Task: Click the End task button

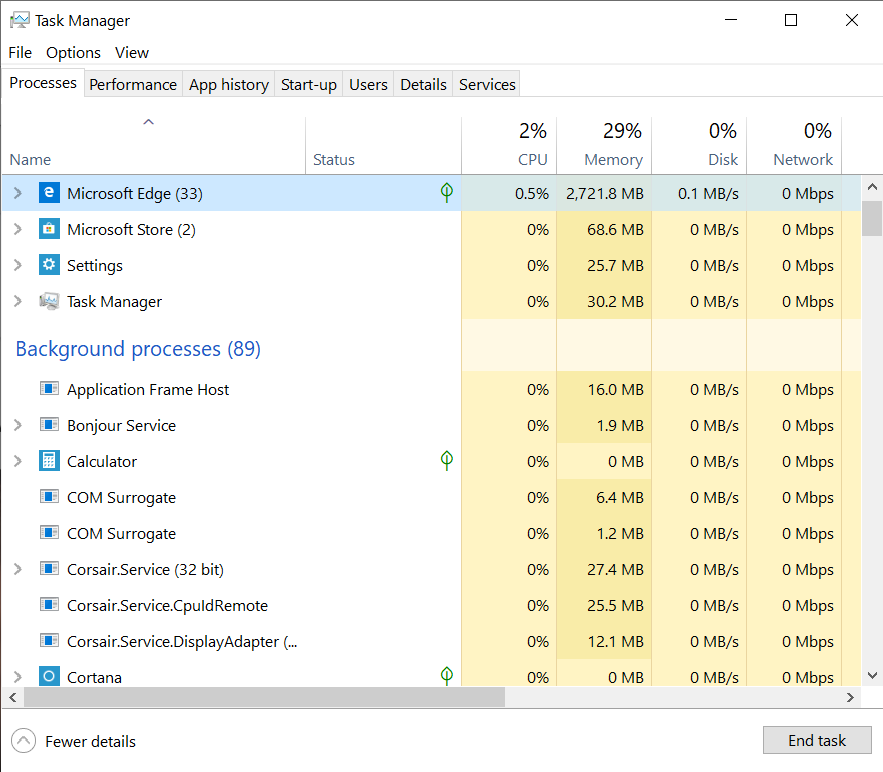Action: tap(817, 740)
